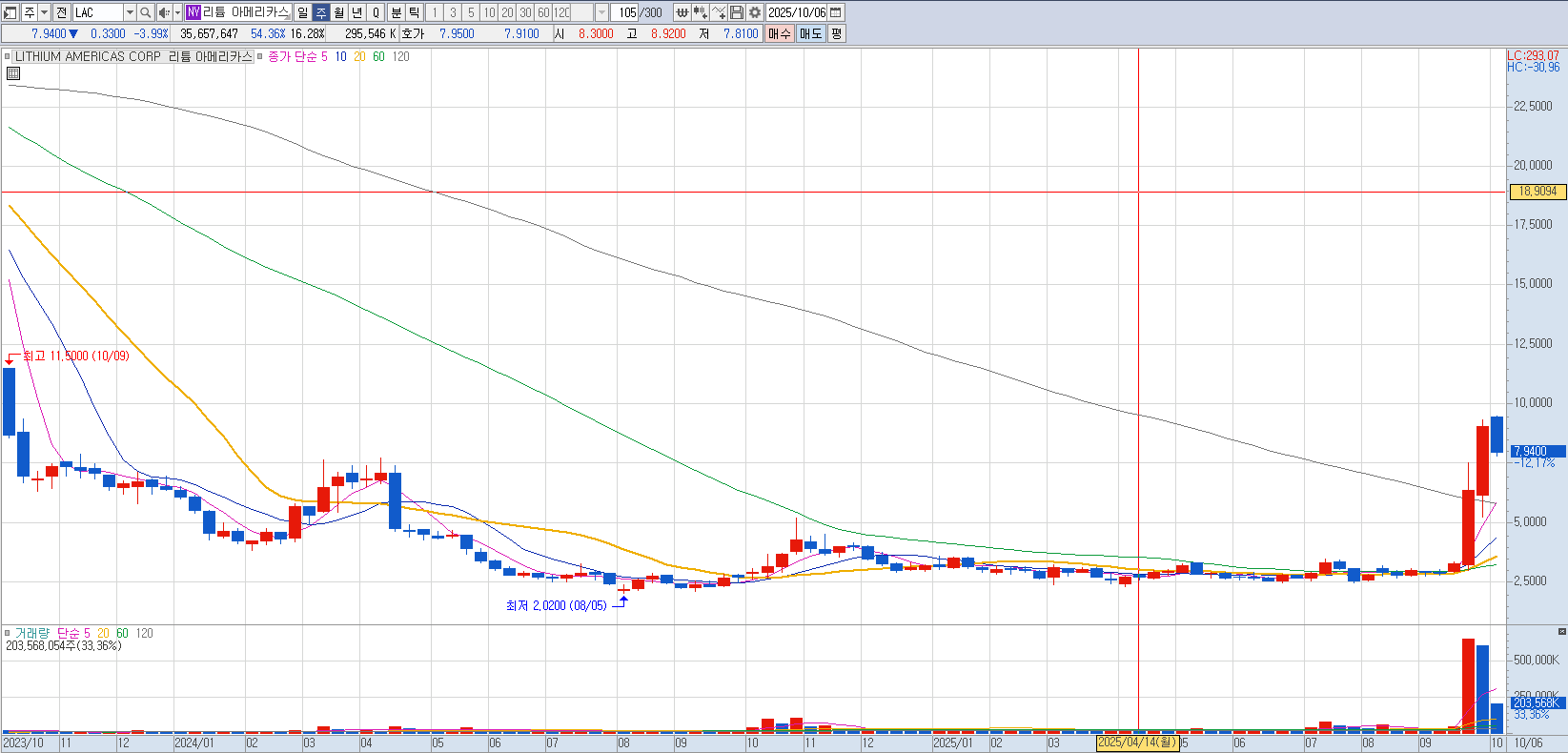The width and height of the screenshot is (1568, 753).
Task: Click the LC:293.07 value label
Action: [x=1534, y=55]
